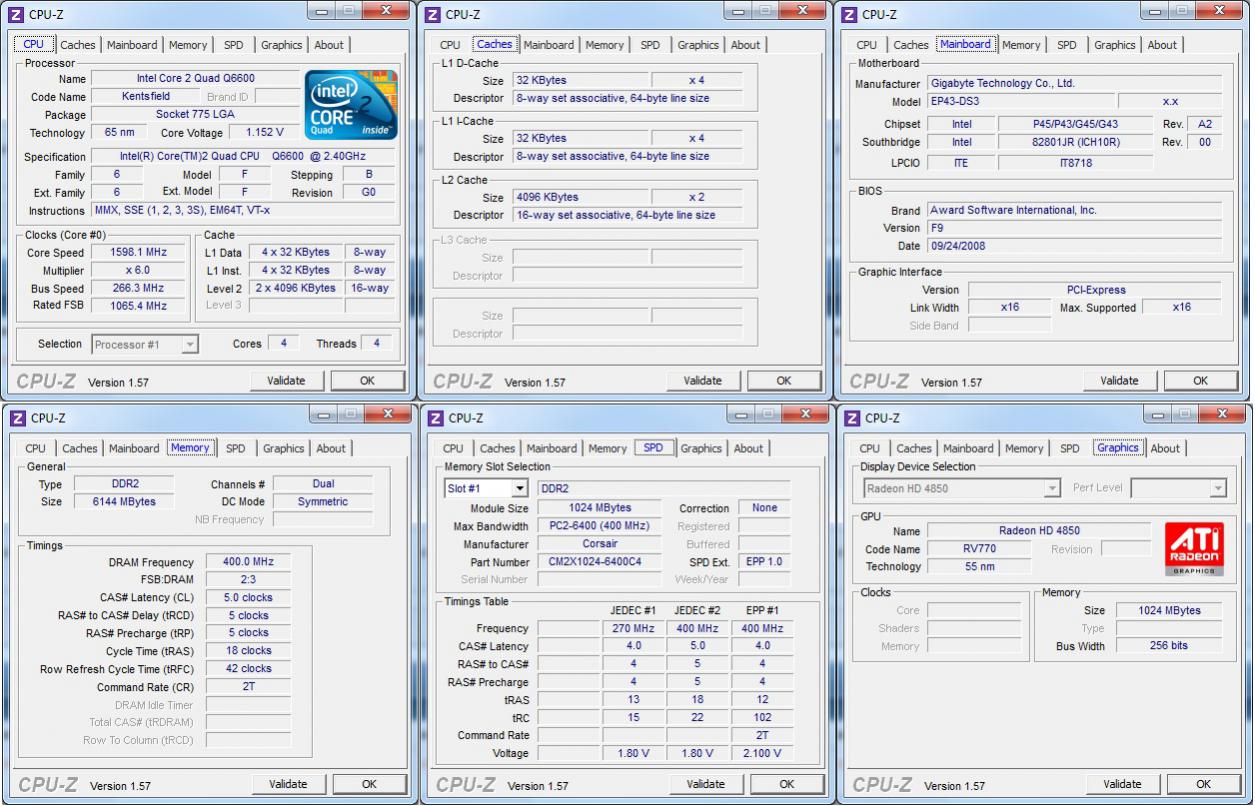Click the Threads count field showing 4

(376, 343)
